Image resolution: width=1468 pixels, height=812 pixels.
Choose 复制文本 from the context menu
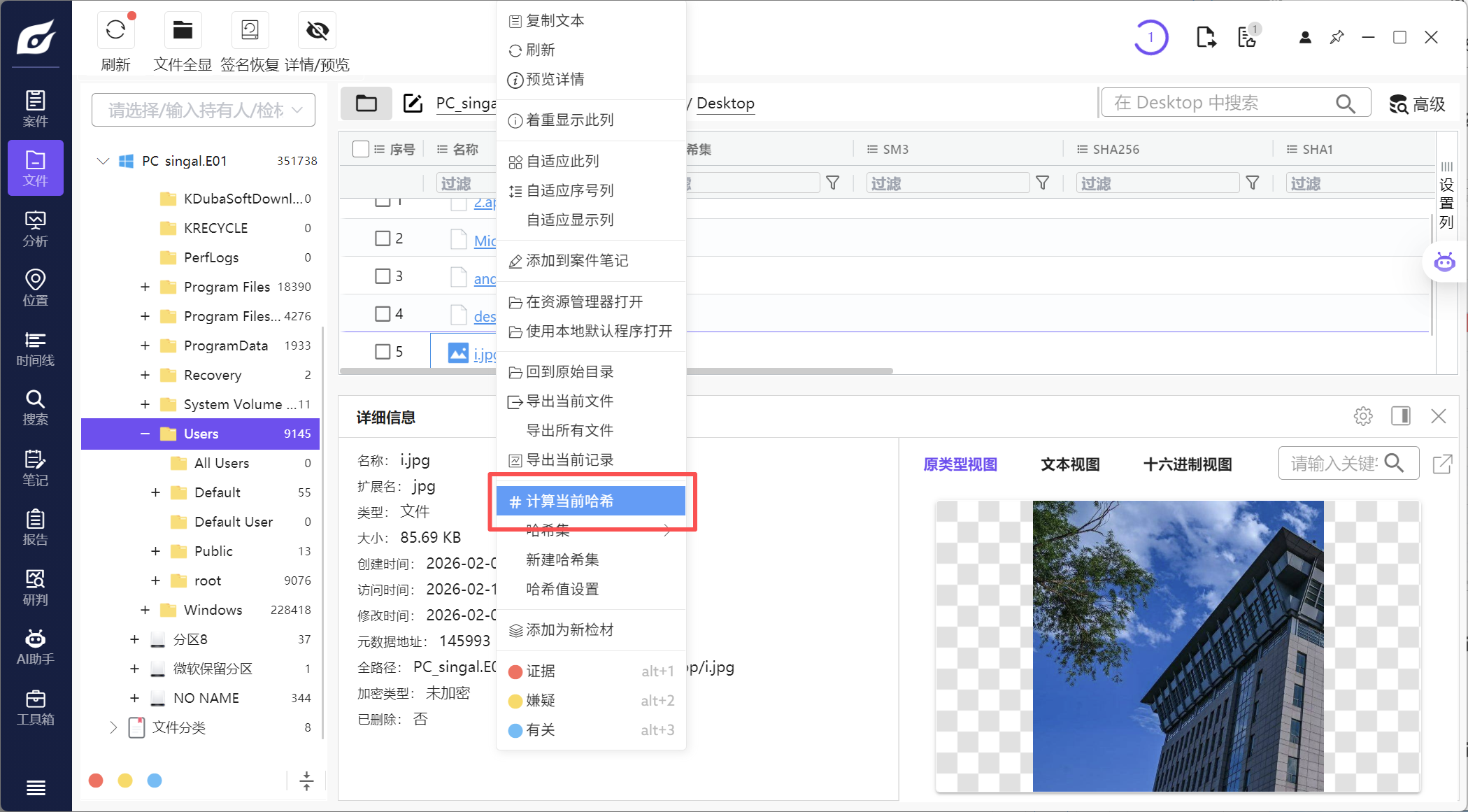591,21
